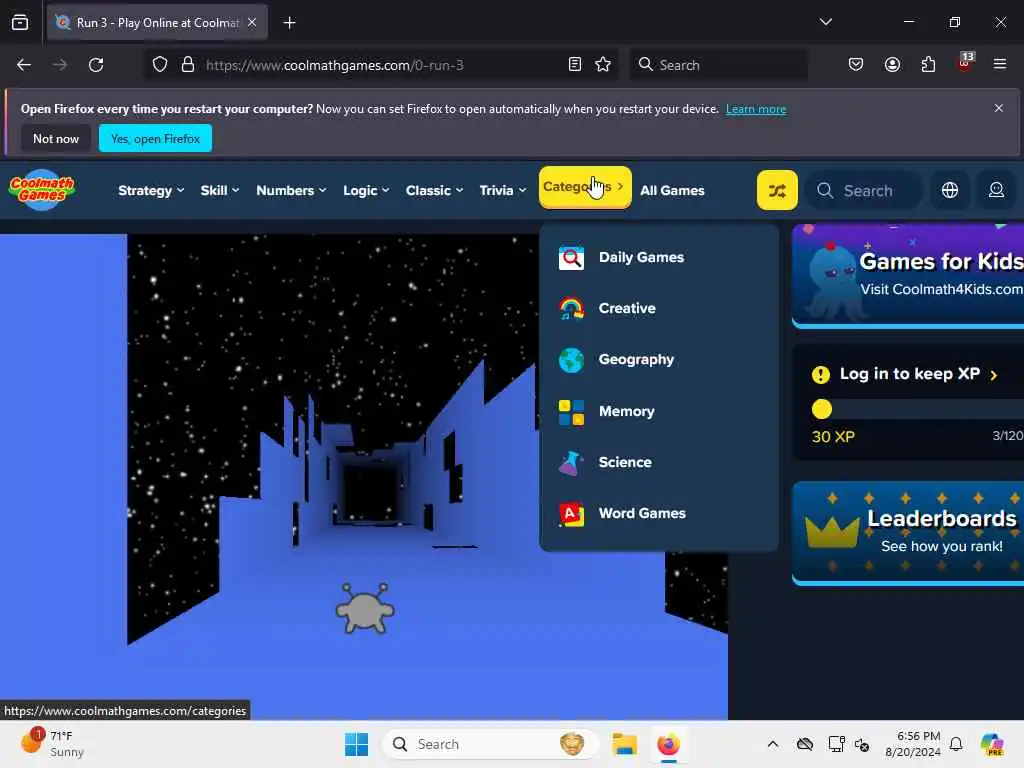The height and width of the screenshot is (768, 1024).
Task: Open the notification bell in taskbar
Action: [x=956, y=744]
